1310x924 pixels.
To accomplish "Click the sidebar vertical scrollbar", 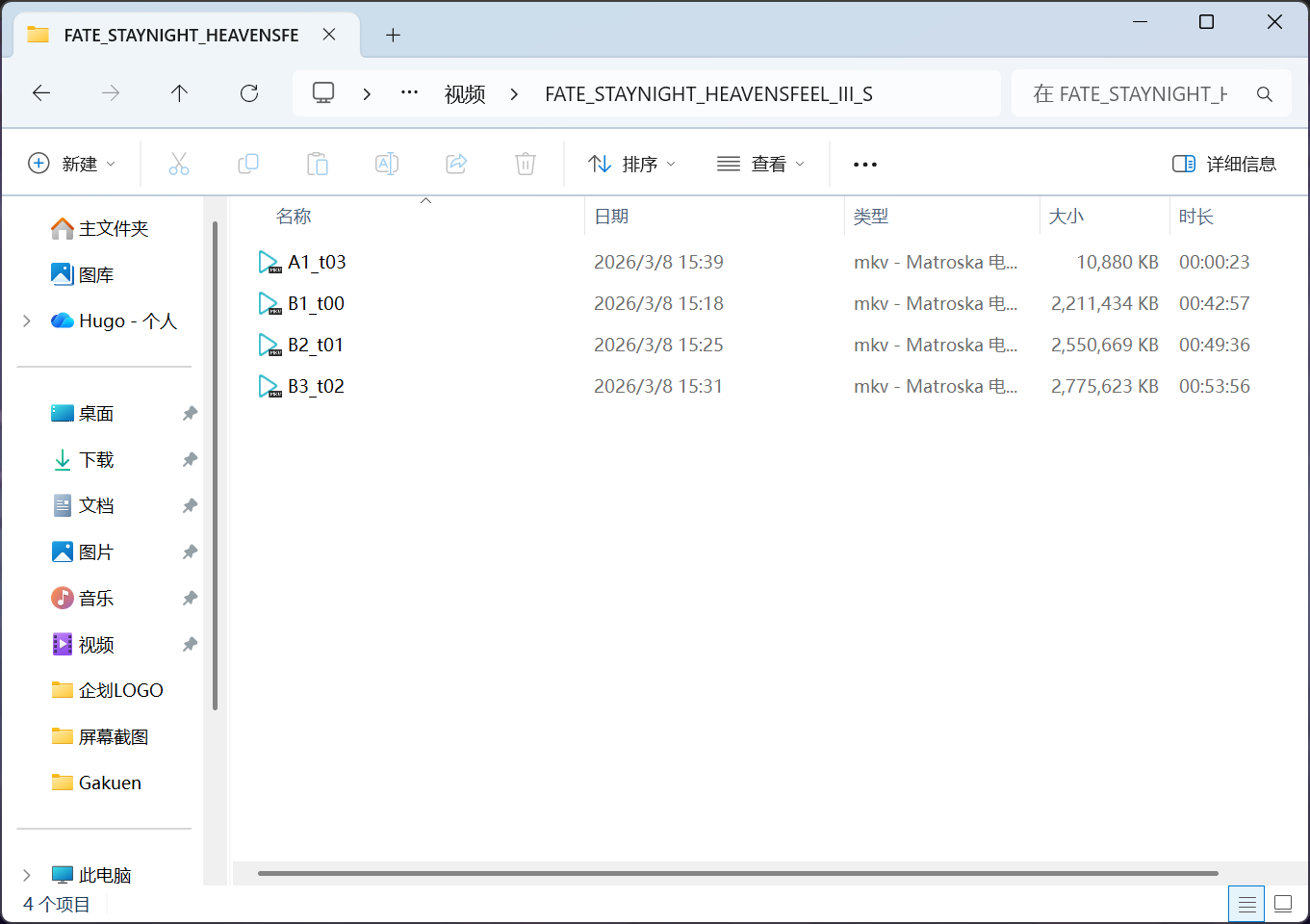I will coord(215,466).
